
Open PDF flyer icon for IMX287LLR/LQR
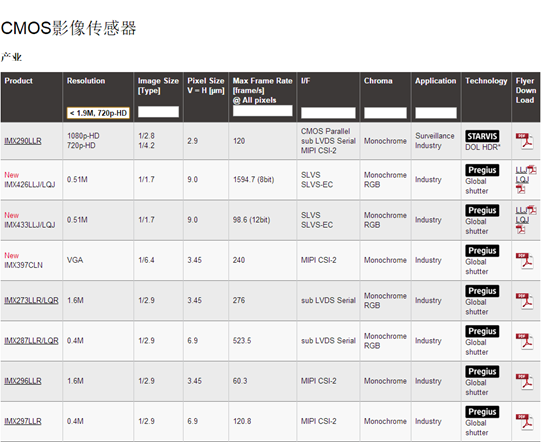[524, 341]
